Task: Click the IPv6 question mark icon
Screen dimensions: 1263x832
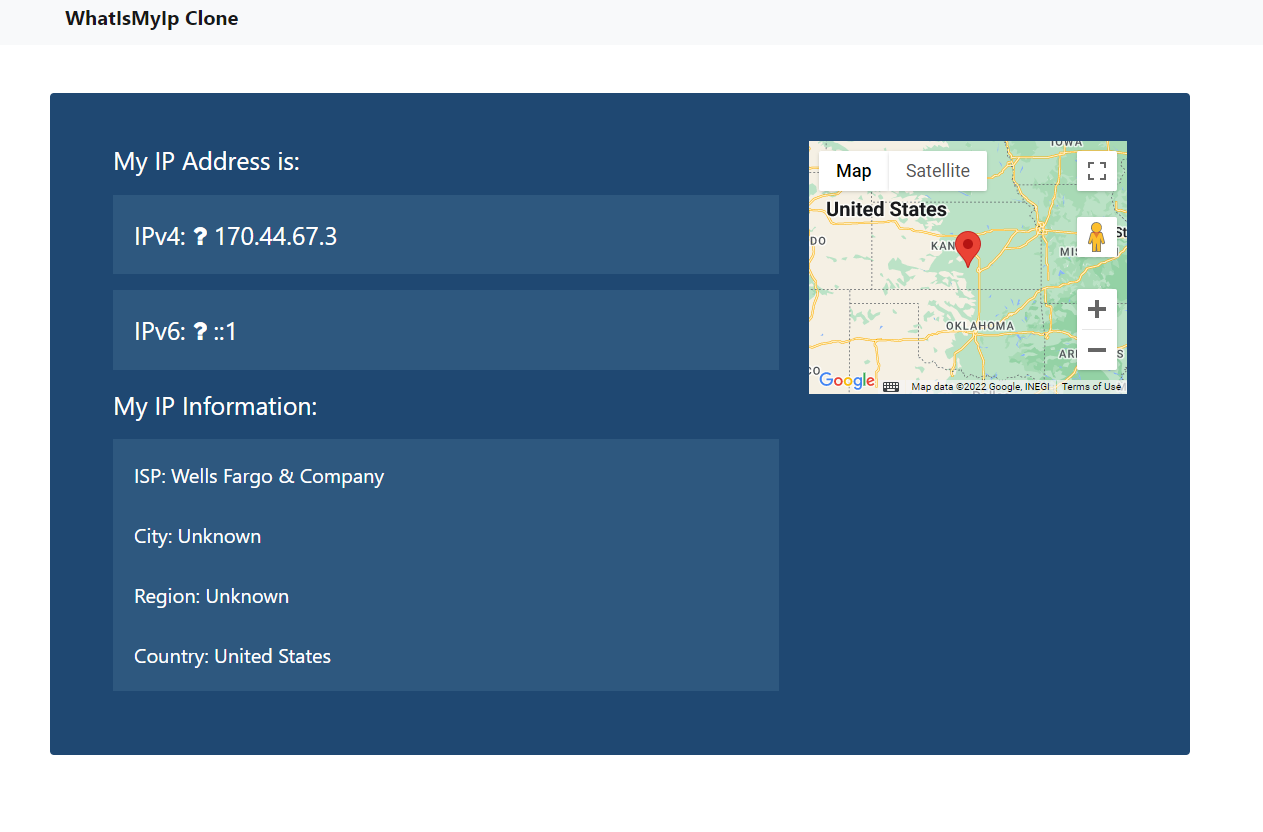Action: point(200,332)
